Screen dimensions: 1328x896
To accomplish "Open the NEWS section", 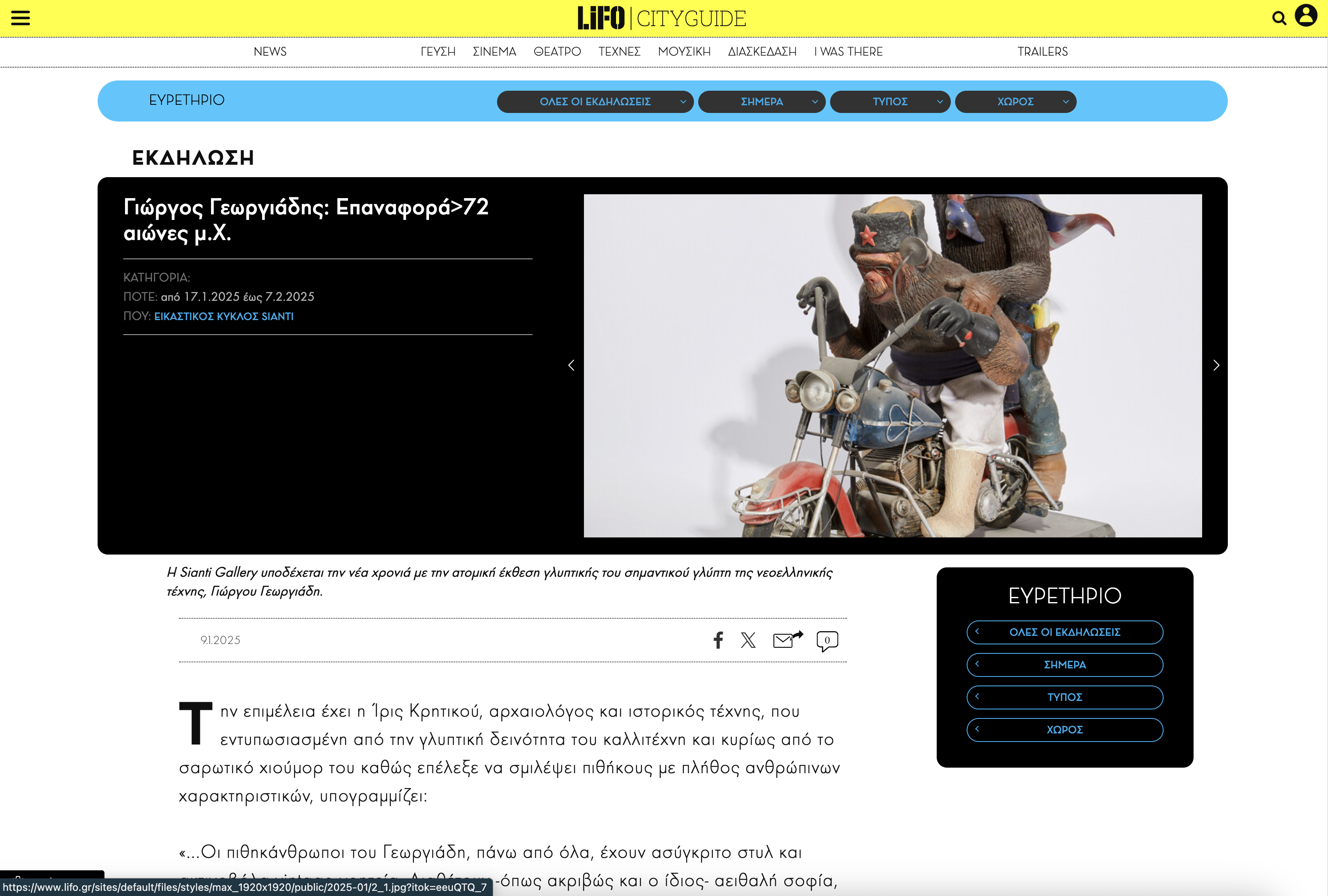I will 270,52.
